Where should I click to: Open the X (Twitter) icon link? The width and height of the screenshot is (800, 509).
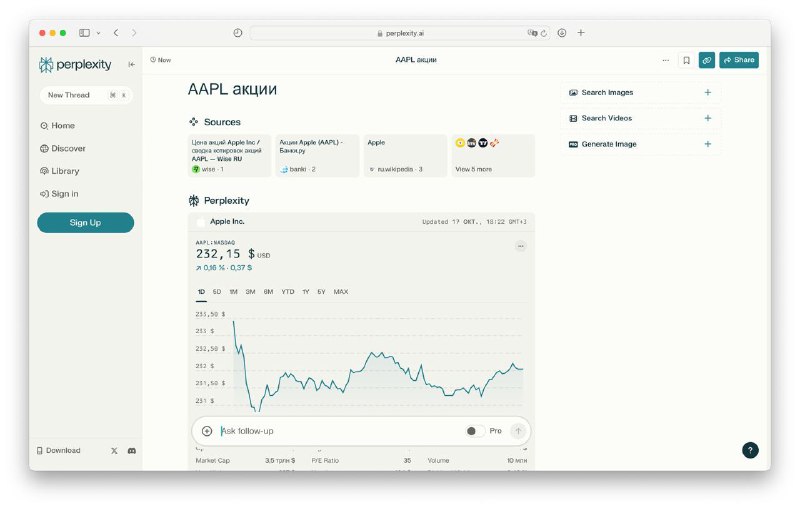[x=114, y=451]
